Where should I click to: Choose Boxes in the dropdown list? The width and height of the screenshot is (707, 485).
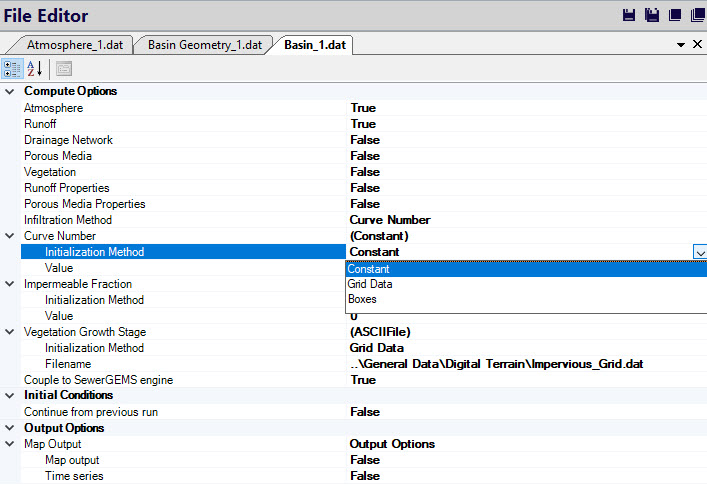pos(362,299)
